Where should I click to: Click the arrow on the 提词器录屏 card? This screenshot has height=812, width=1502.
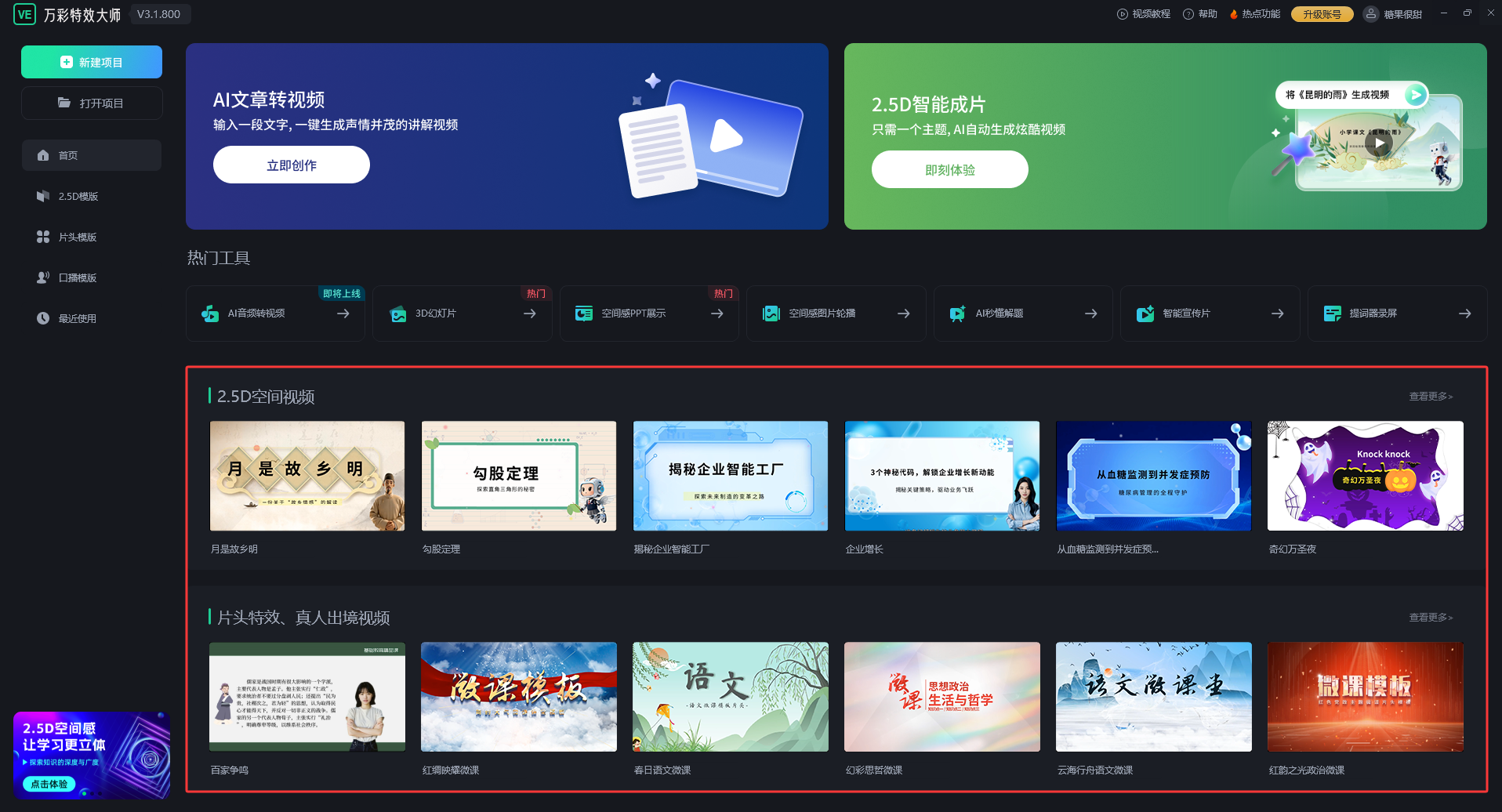tap(1464, 314)
